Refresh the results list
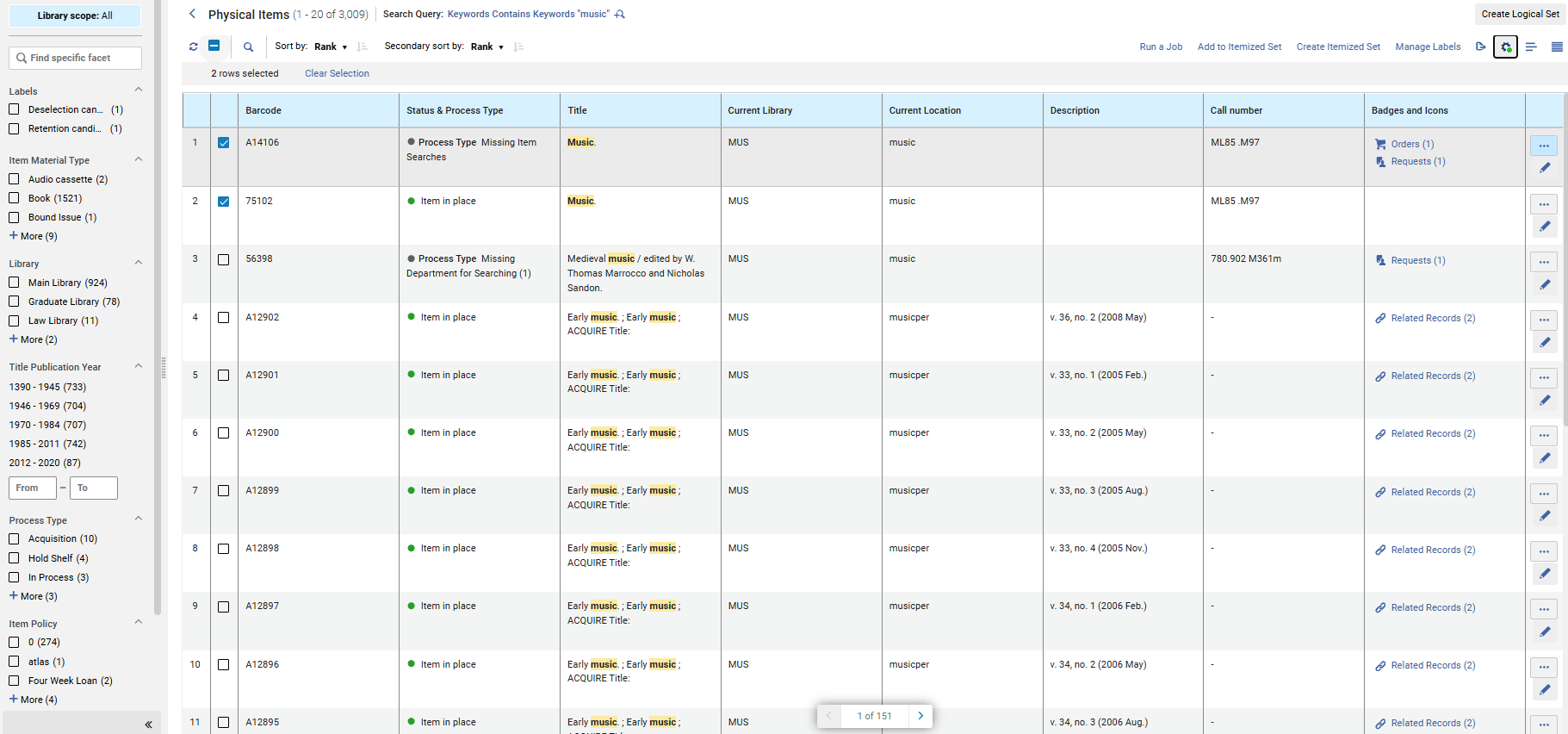Image resolution: width=1568 pixels, height=734 pixels. pos(193,47)
